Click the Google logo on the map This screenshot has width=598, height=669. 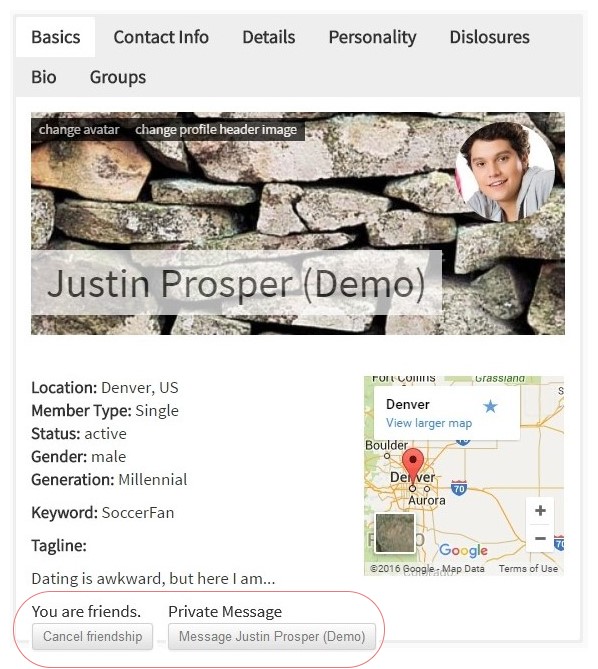tap(463, 550)
